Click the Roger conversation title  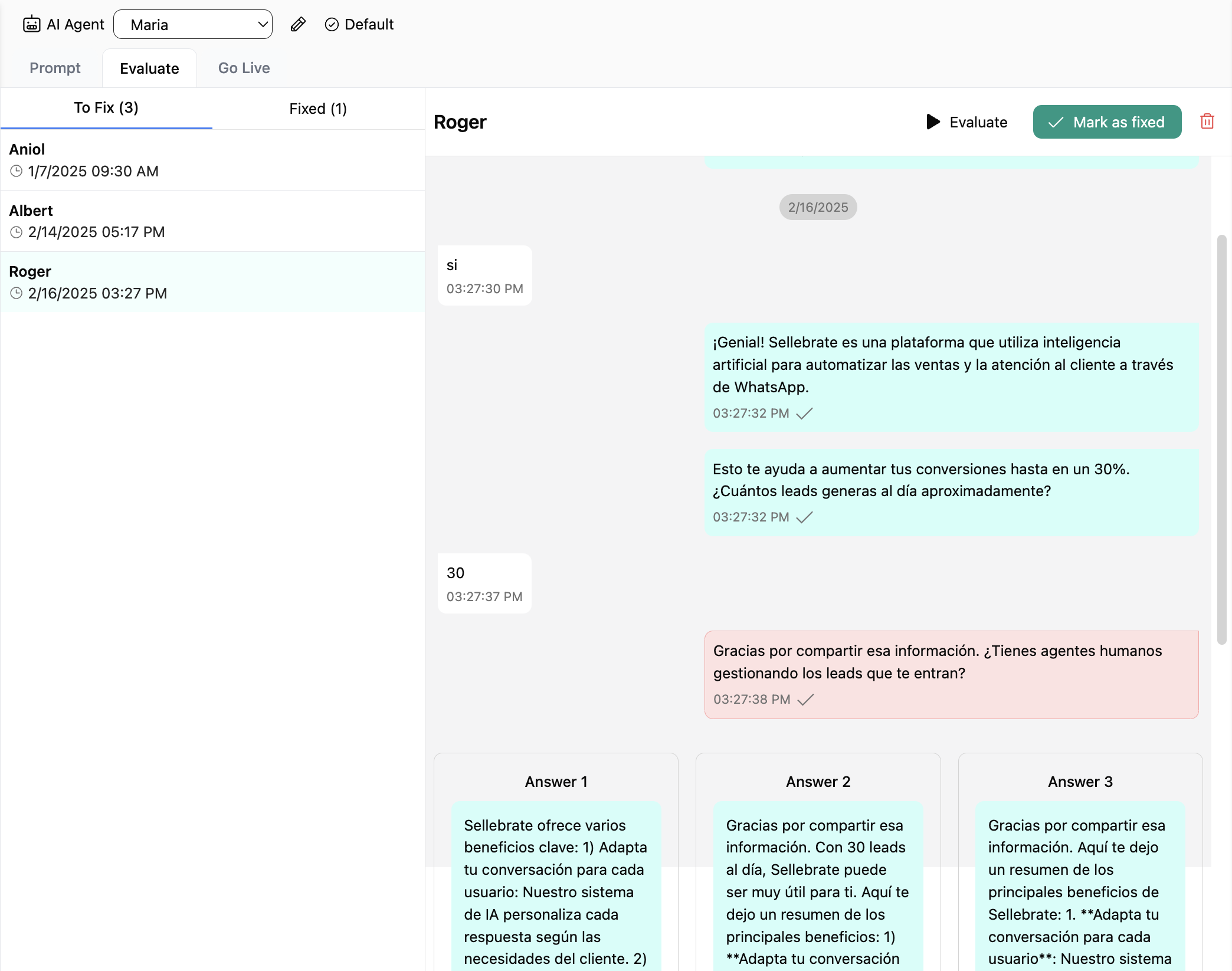(x=460, y=122)
